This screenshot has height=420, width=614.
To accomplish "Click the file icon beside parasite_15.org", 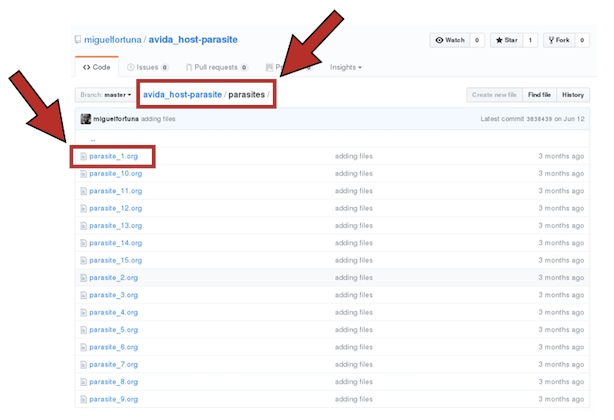I will 83,260.
